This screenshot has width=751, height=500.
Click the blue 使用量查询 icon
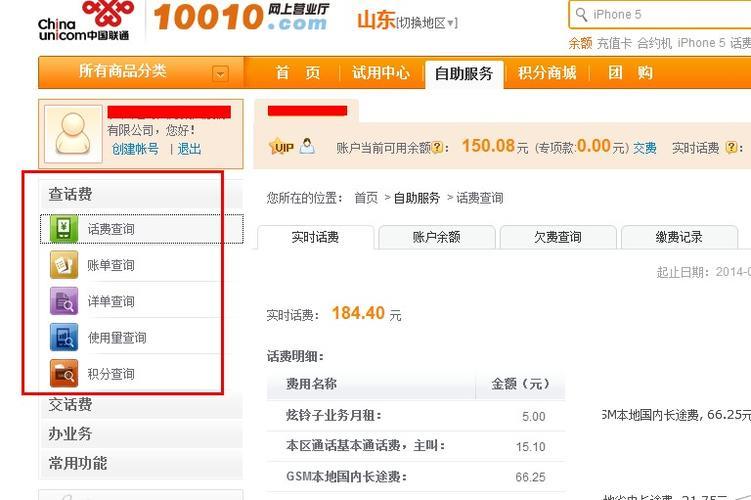pos(64,337)
